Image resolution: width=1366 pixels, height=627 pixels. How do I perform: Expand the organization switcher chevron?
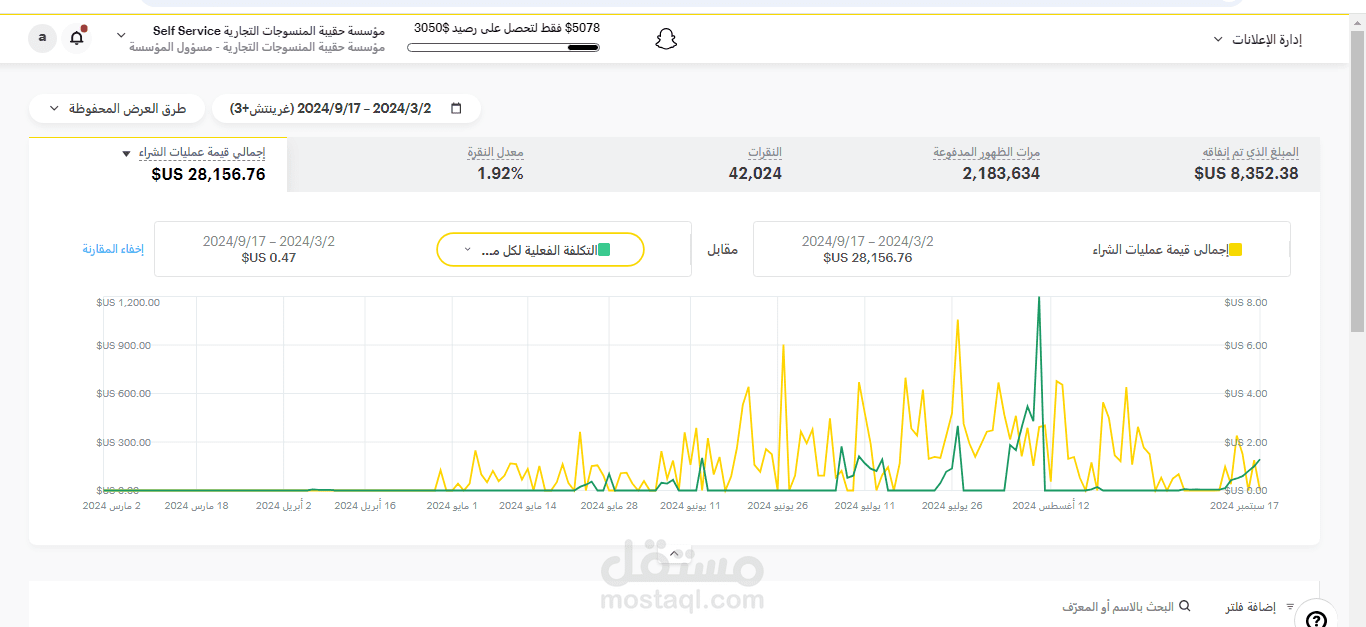(121, 35)
